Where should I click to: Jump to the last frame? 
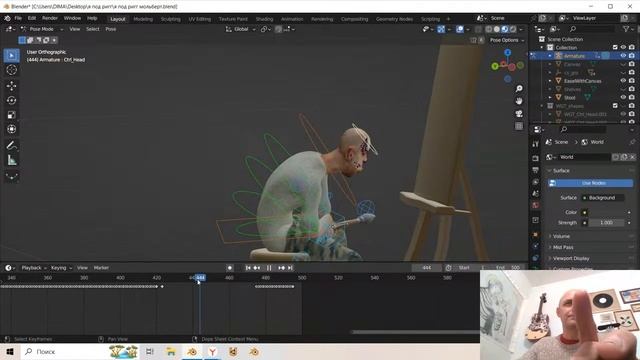[290, 268]
